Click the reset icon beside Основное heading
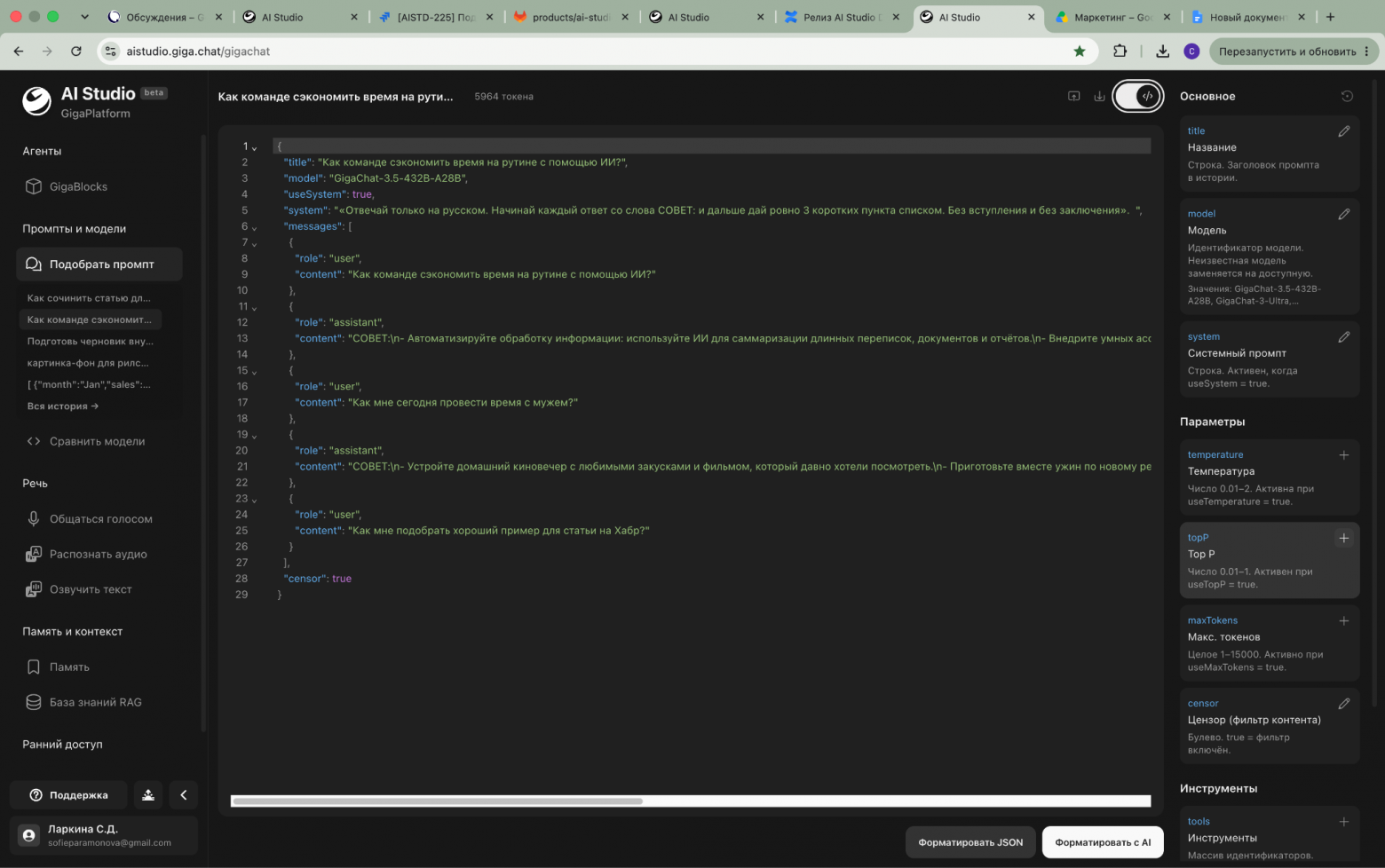Image resolution: width=1385 pixels, height=868 pixels. tap(1347, 96)
